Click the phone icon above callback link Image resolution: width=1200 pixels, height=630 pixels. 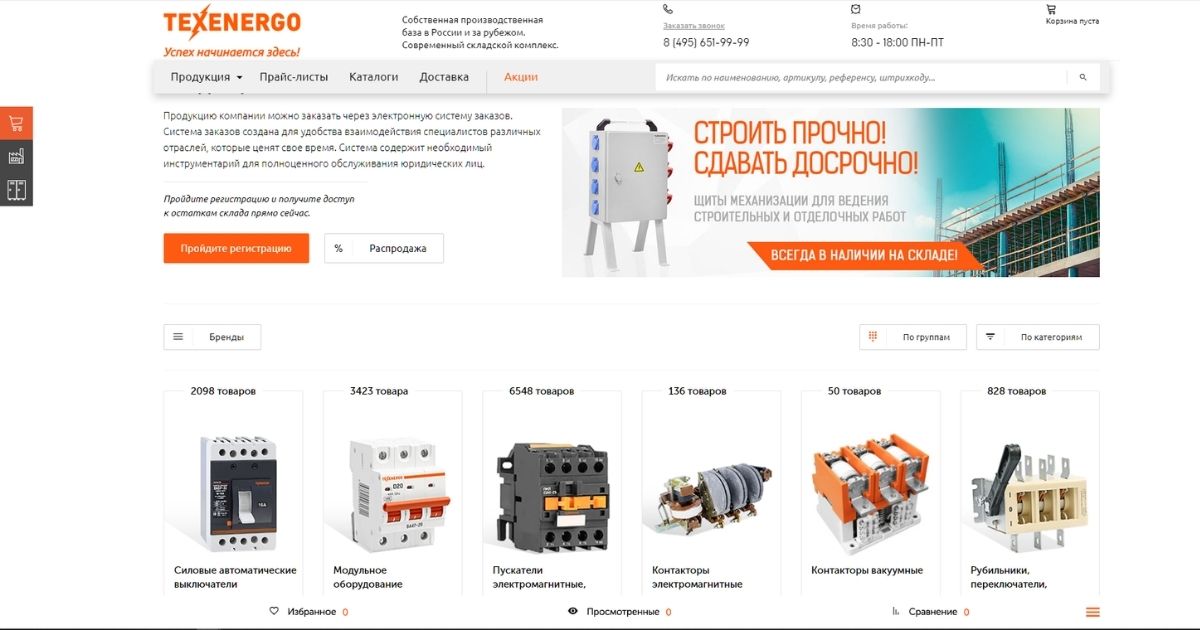point(668,9)
